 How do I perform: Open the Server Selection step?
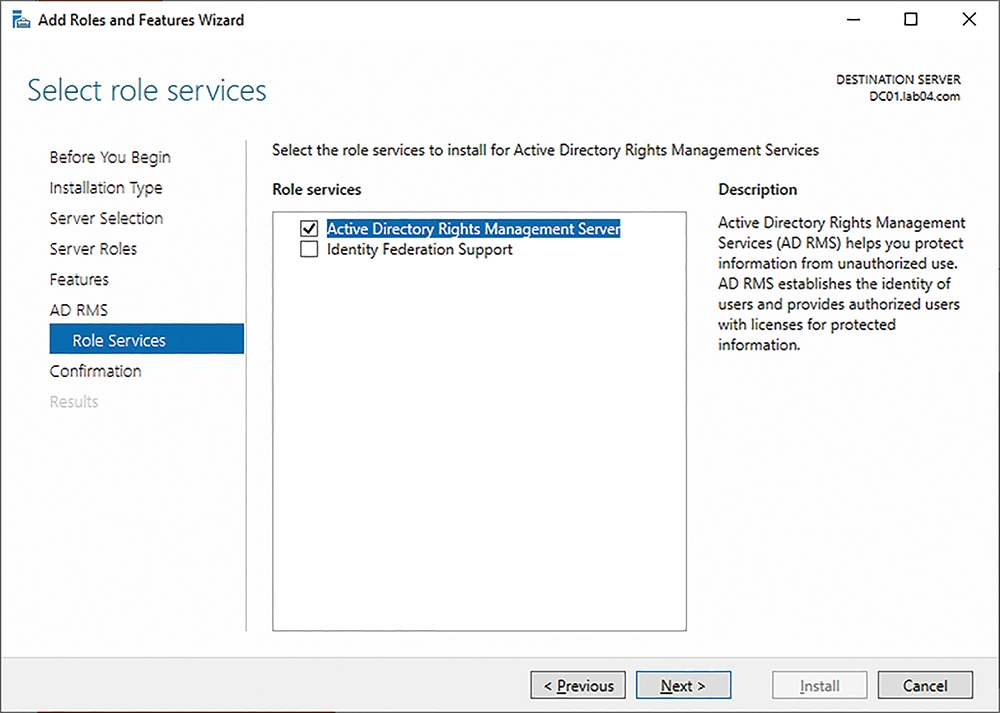tap(107, 218)
